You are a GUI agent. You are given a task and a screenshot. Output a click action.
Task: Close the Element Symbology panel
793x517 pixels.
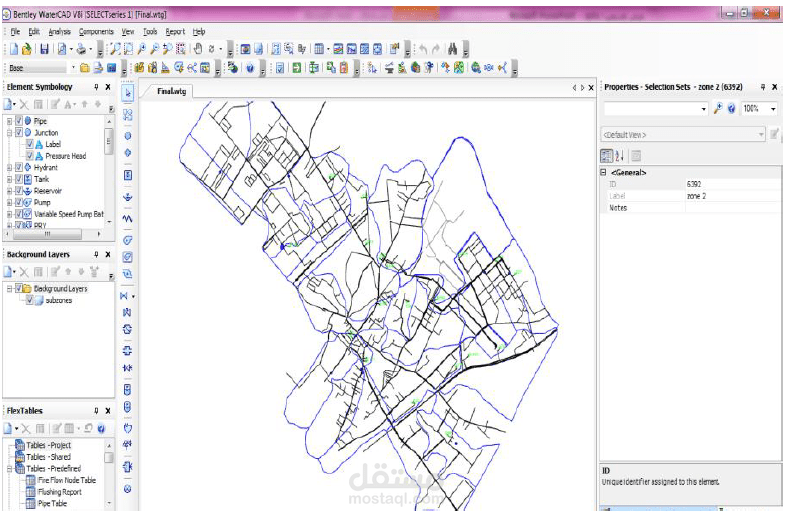pyautogui.click(x=108, y=87)
